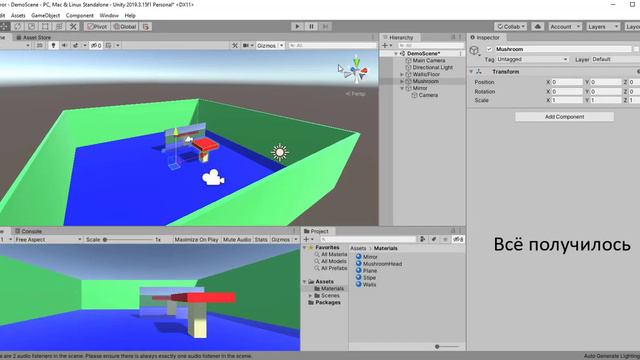Toggle the scene grid visibility icon

pyautogui.click(x=109, y=45)
